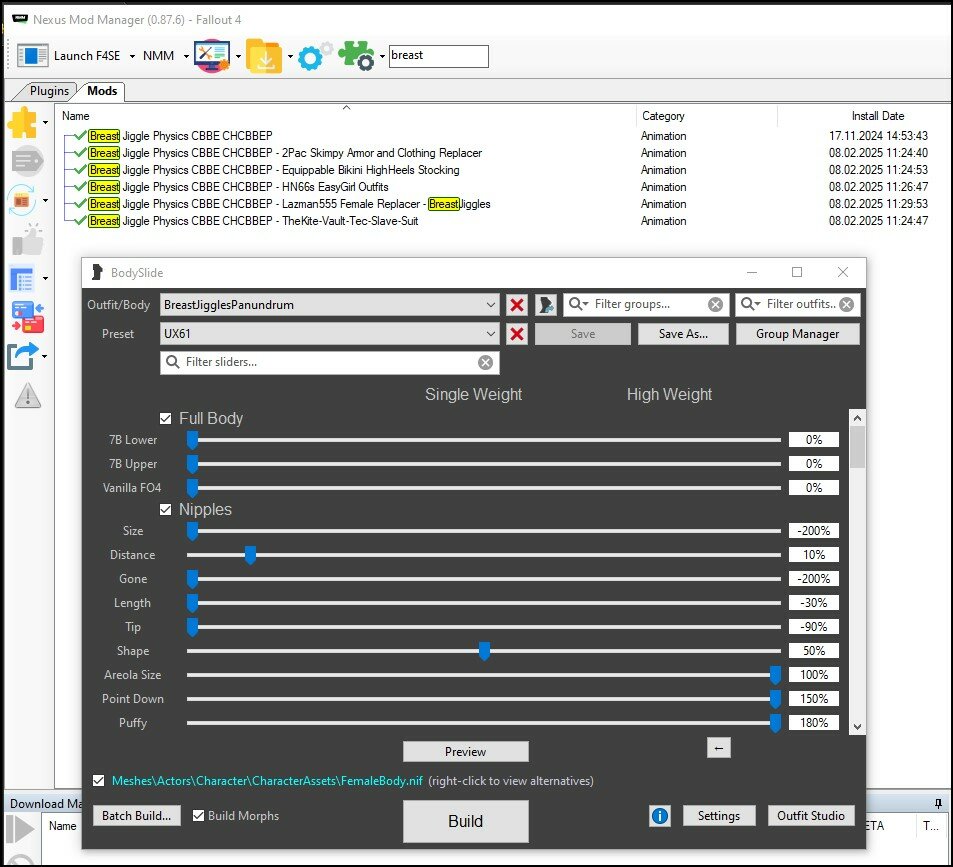The height and width of the screenshot is (867, 953).
Task: Click the pin icon on Download Manager panel
Action: 938,803
